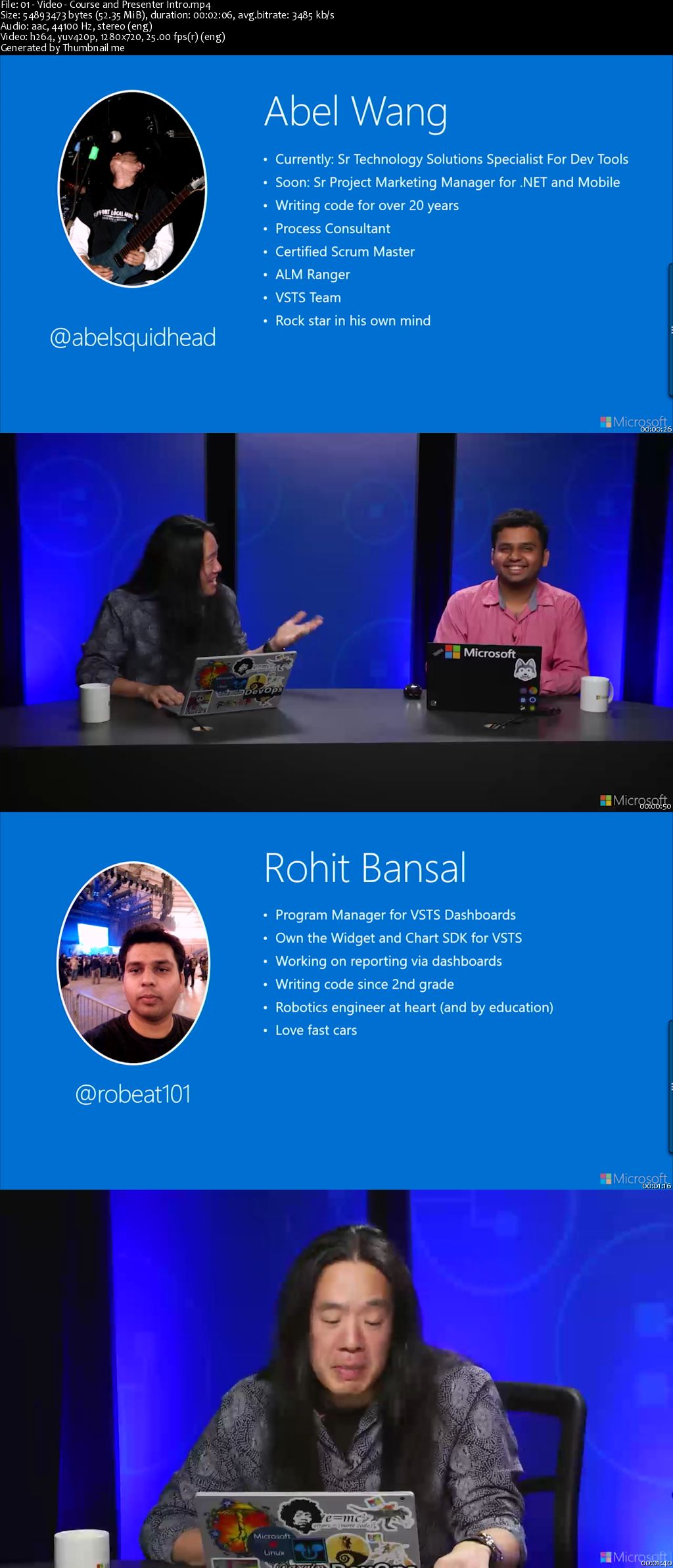
Task: Click 'Writing code since 2nd grade' bullet
Action: click(x=365, y=984)
